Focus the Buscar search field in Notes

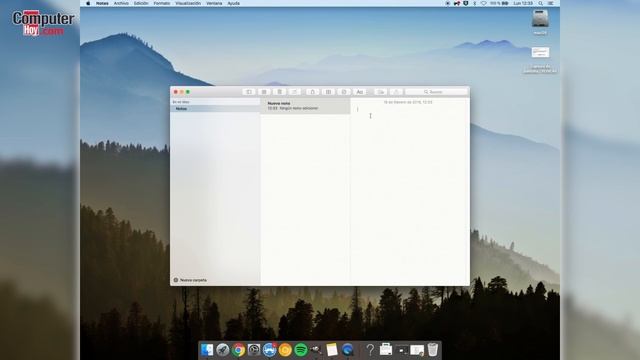click(x=436, y=92)
